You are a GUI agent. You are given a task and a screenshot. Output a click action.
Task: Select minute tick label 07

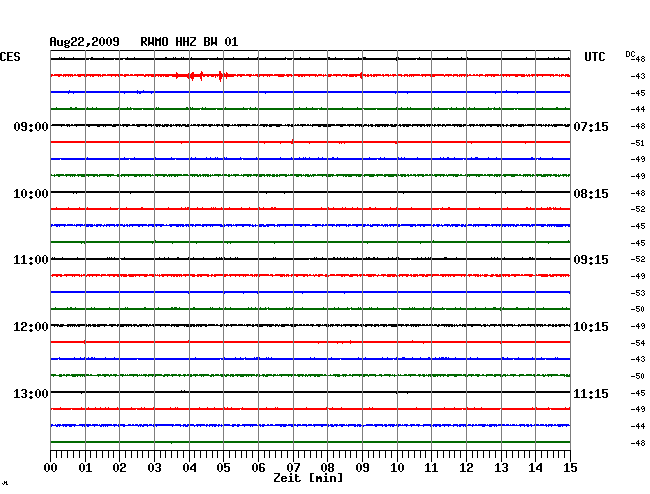click(293, 467)
